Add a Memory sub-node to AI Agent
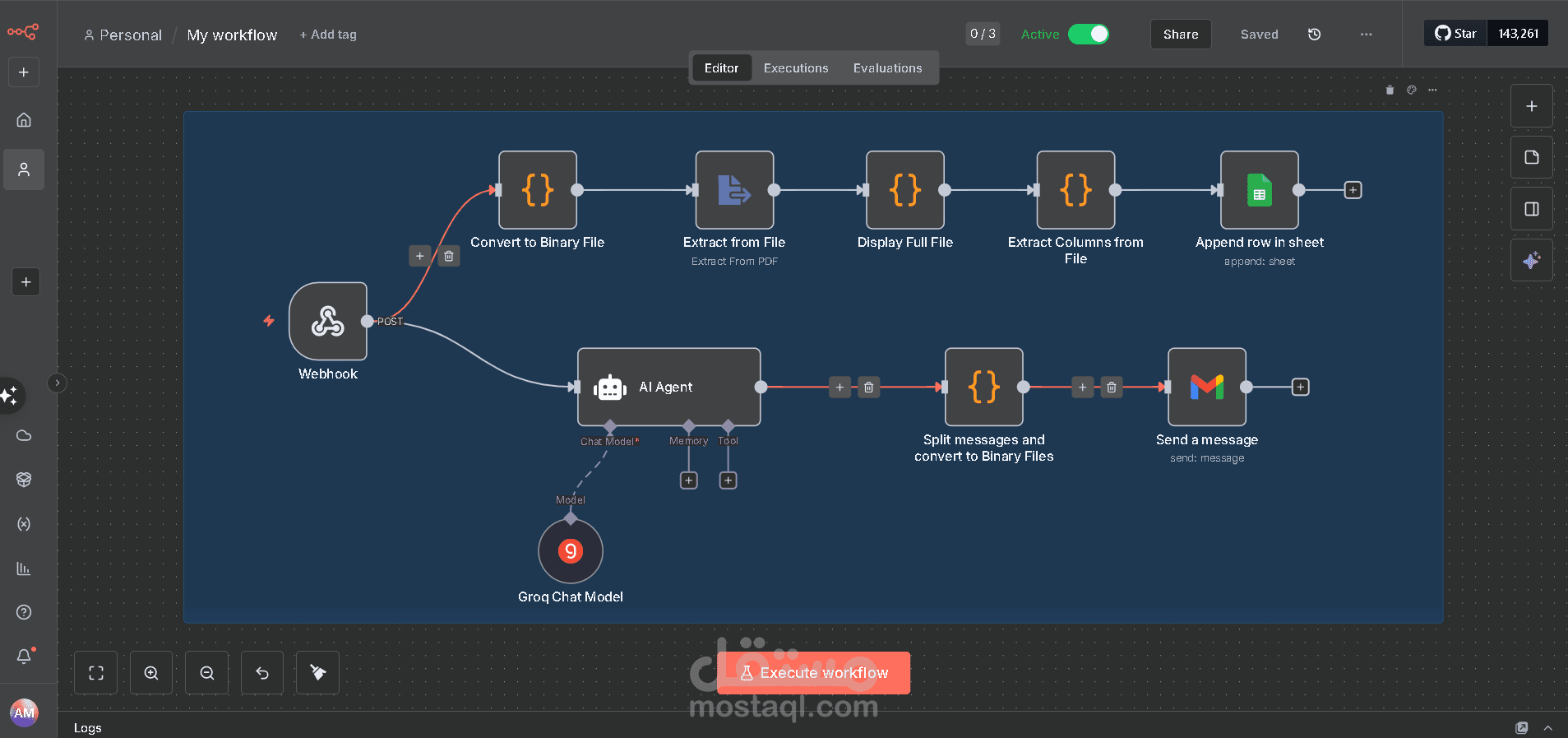This screenshot has height=738, width=1568. (x=689, y=480)
